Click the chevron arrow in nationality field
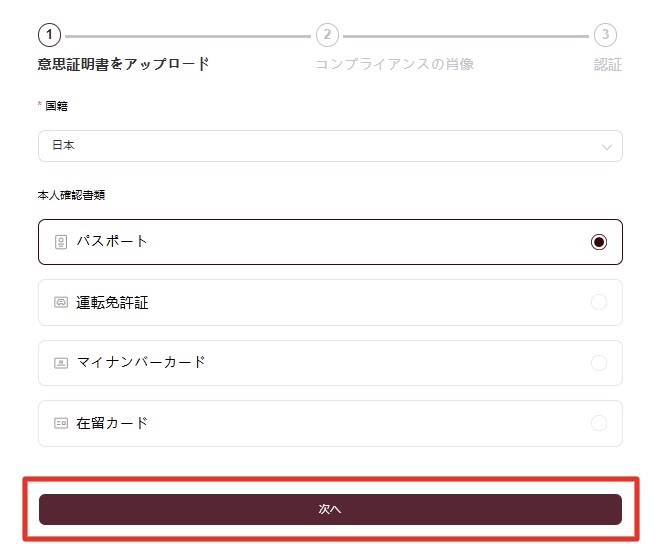This screenshot has height=553, width=661. 607,147
